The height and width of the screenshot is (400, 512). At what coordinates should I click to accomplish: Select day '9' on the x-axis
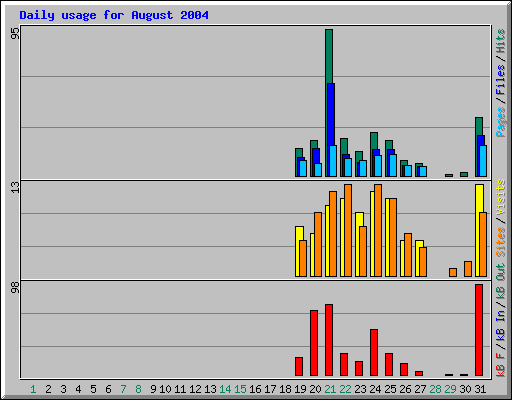[x=153, y=389]
